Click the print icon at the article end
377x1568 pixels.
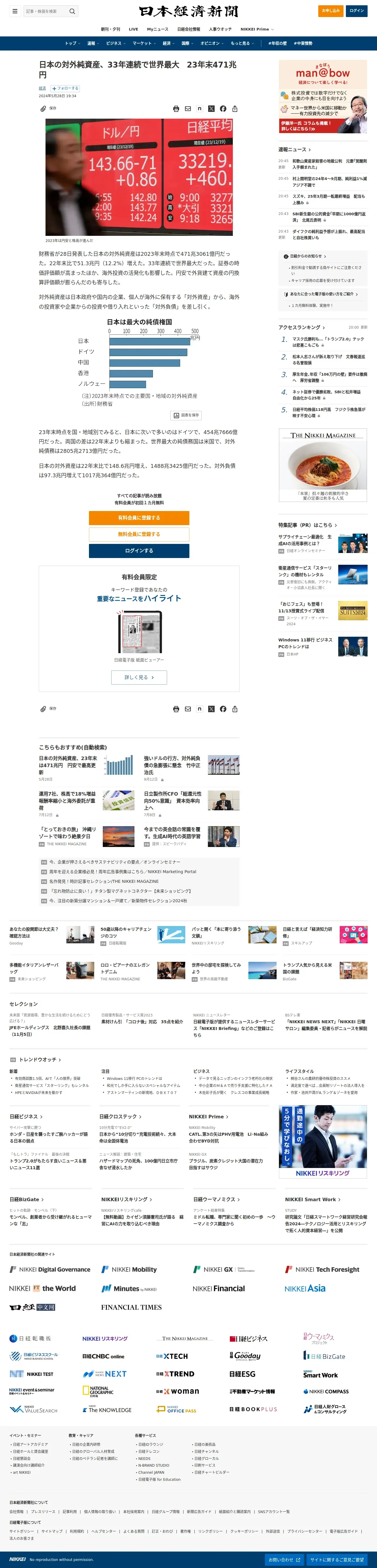coord(176,709)
